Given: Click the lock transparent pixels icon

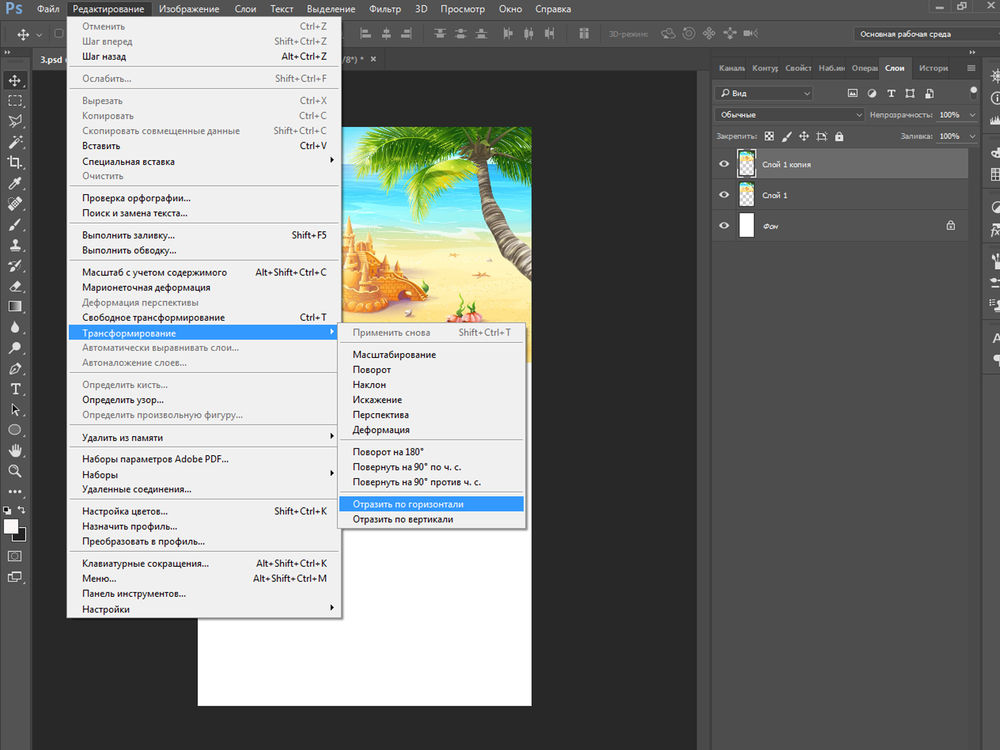Looking at the screenshot, I should click(x=769, y=136).
